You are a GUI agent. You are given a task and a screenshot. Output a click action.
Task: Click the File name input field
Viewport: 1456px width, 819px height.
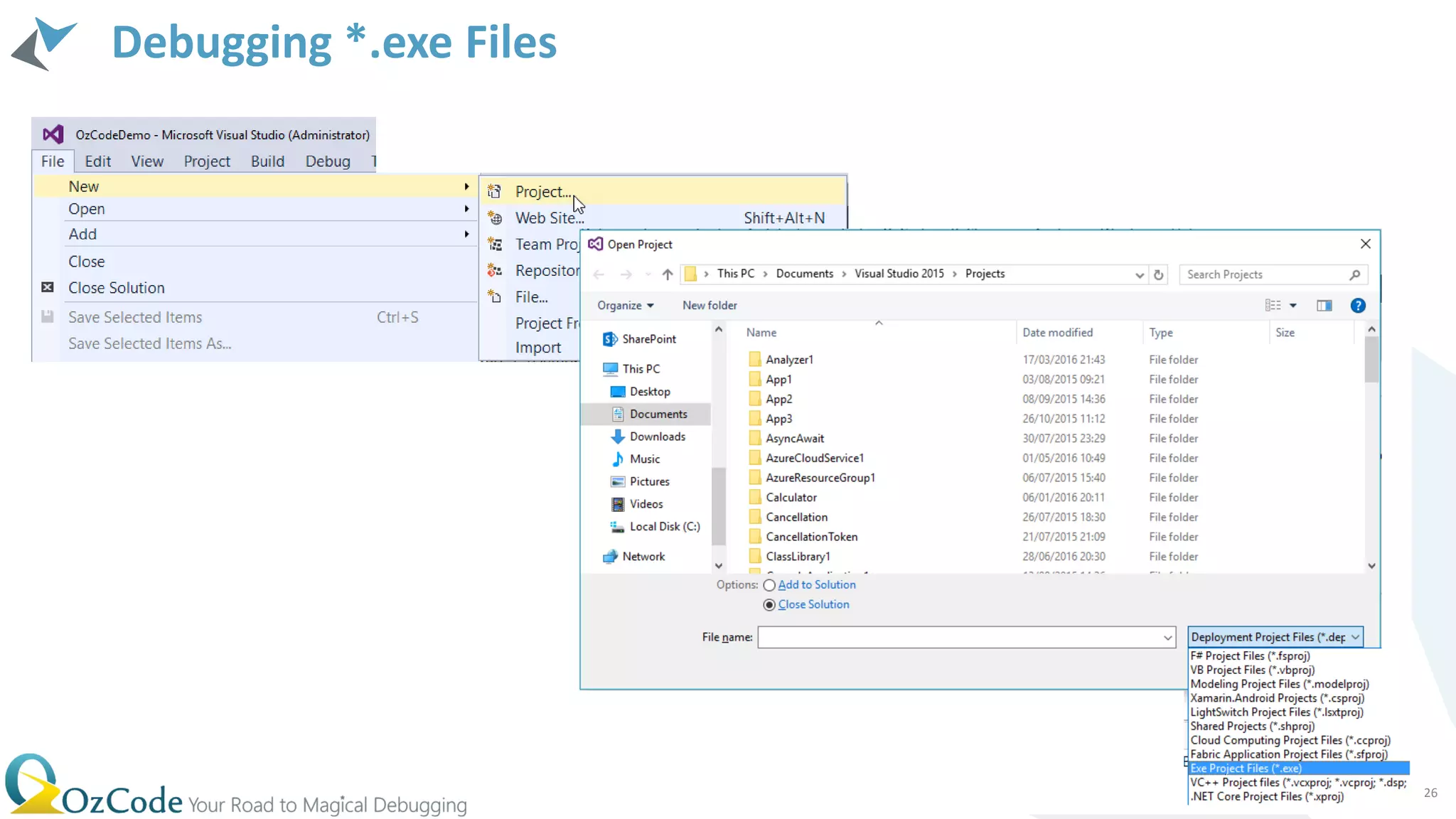click(960, 638)
